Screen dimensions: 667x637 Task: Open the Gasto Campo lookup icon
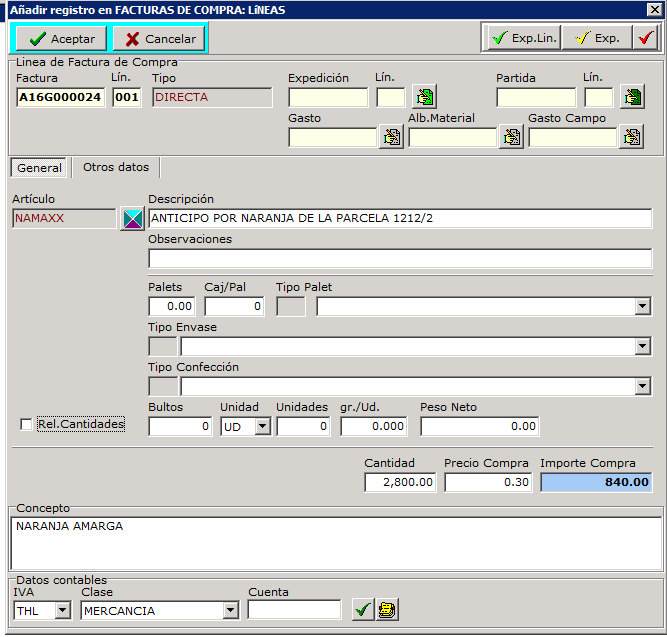(630, 138)
